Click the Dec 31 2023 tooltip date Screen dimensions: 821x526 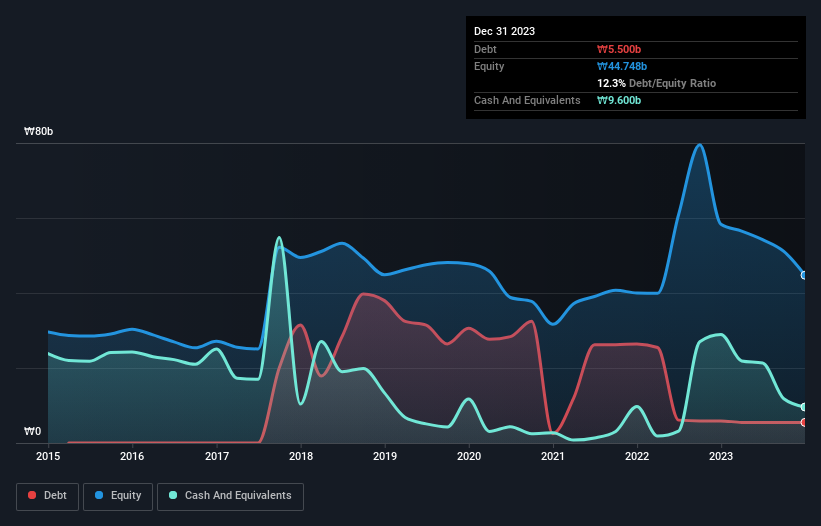coord(504,31)
